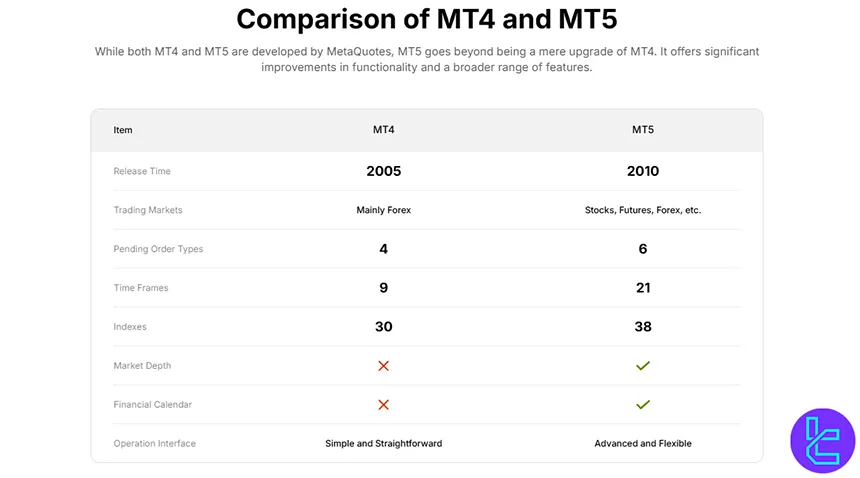
Task: Click the 'Advanced and Flexible' cell
Action: [x=643, y=443]
